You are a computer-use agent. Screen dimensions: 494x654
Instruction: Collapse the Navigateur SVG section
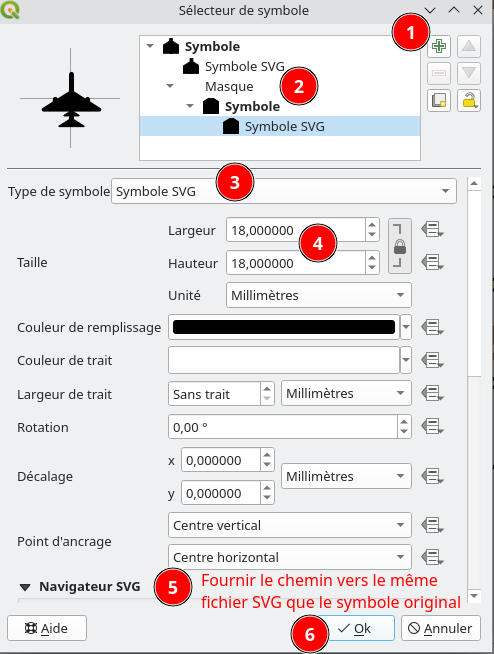(x=25, y=587)
